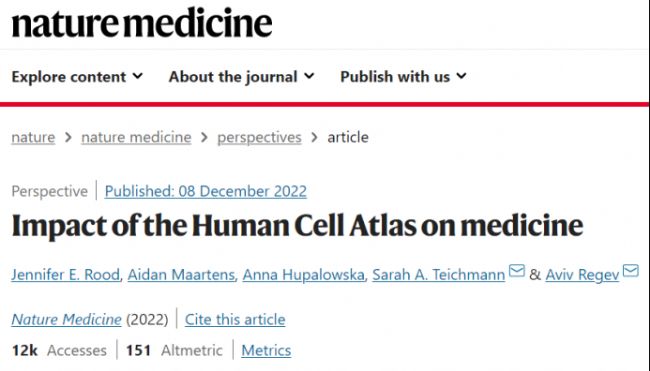The width and height of the screenshot is (650, 371).
Task: View the article Metrics link
Action: pyautogui.click(x=266, y=350)
